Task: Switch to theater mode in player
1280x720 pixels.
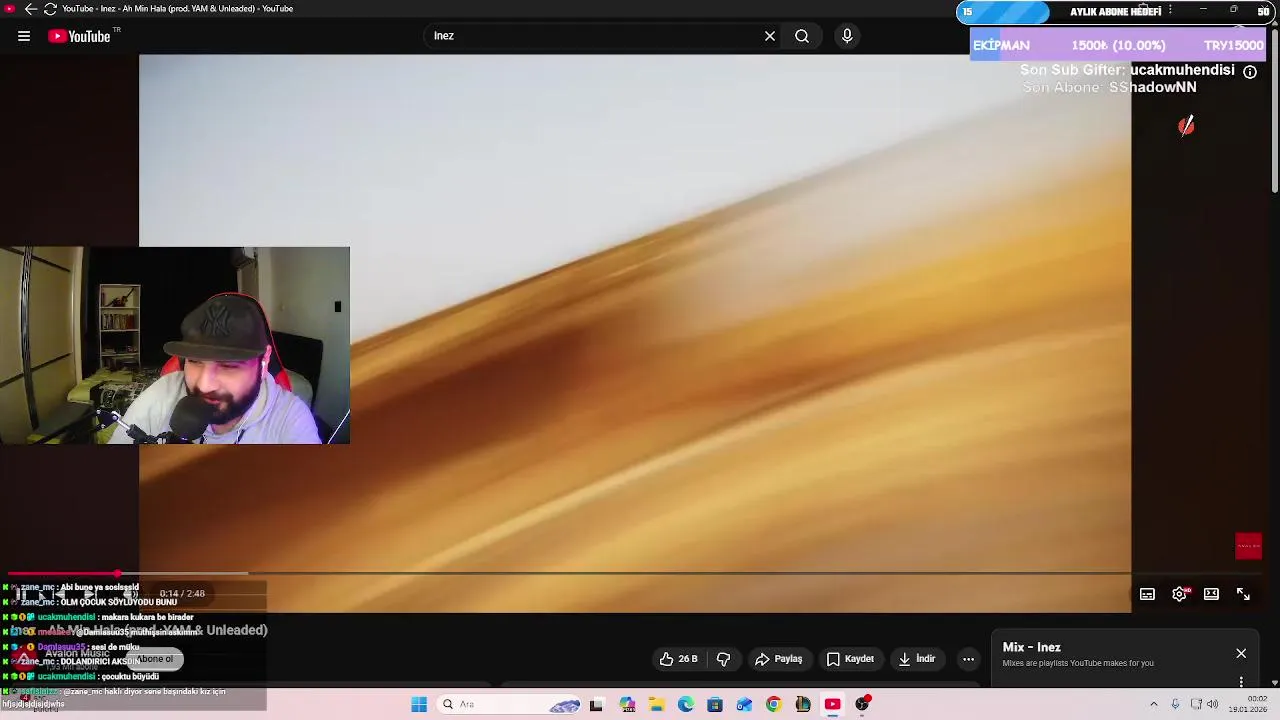Action: pyautogui.click(x=1211, y=594)
